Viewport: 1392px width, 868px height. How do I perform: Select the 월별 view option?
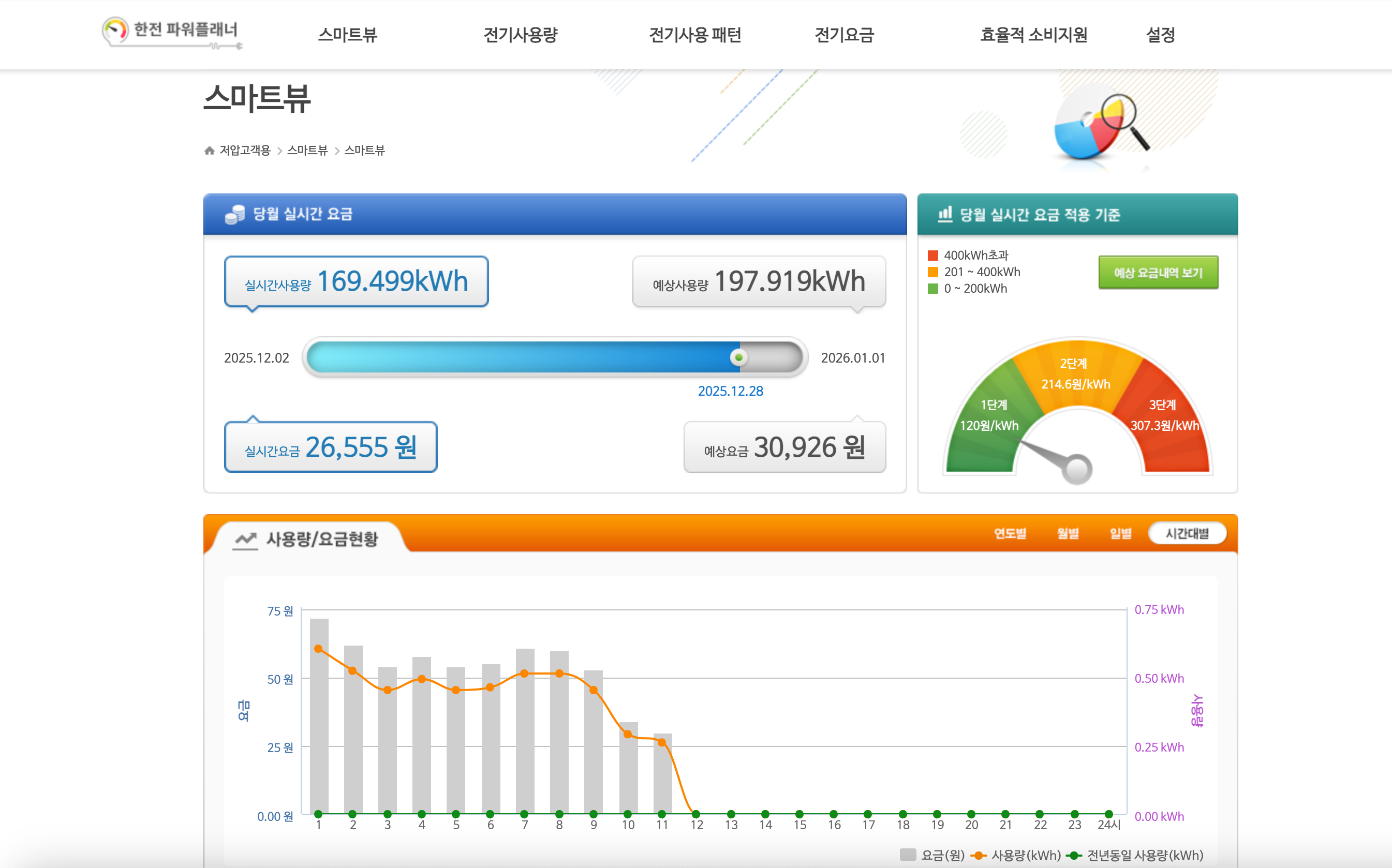[1069, 533]
